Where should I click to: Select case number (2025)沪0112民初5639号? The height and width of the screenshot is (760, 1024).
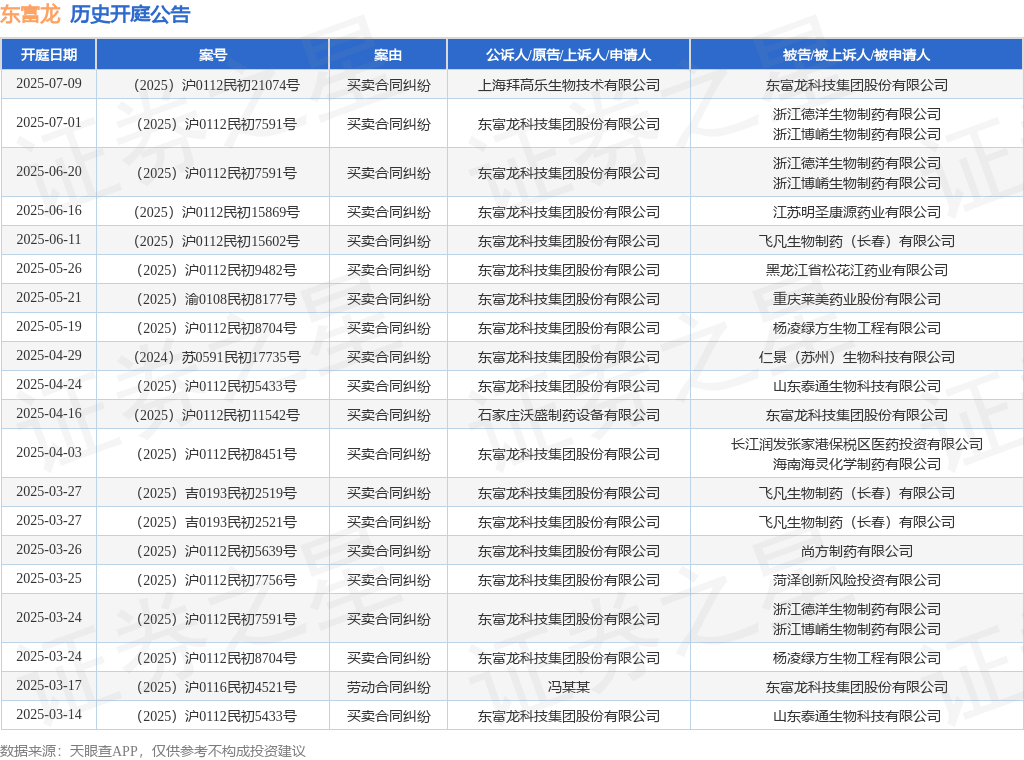coord(217,552)
